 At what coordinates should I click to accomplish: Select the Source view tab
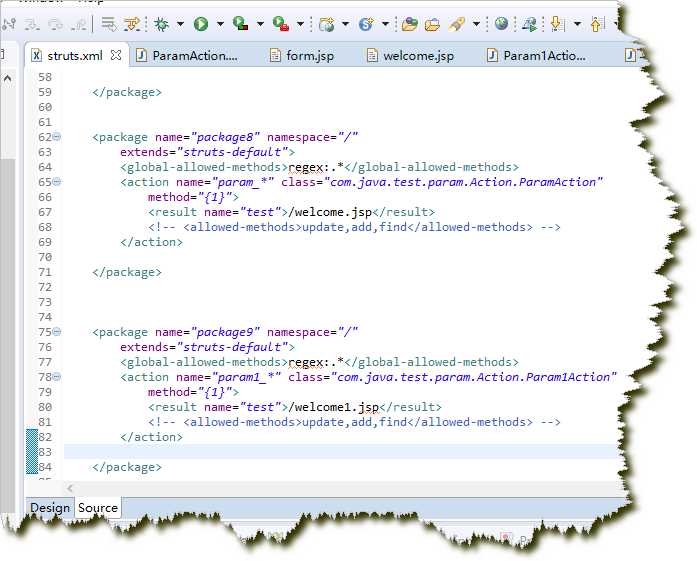[98, 508]
